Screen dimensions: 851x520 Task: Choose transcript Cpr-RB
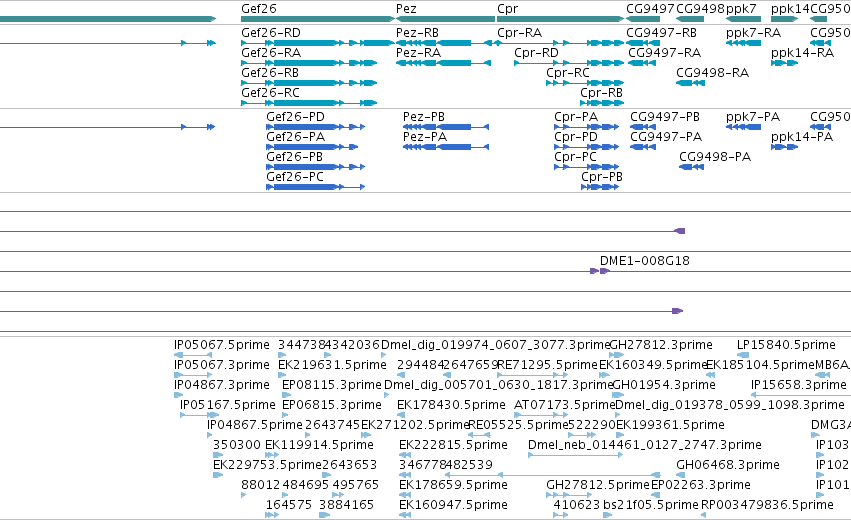[x=601, y=93]
